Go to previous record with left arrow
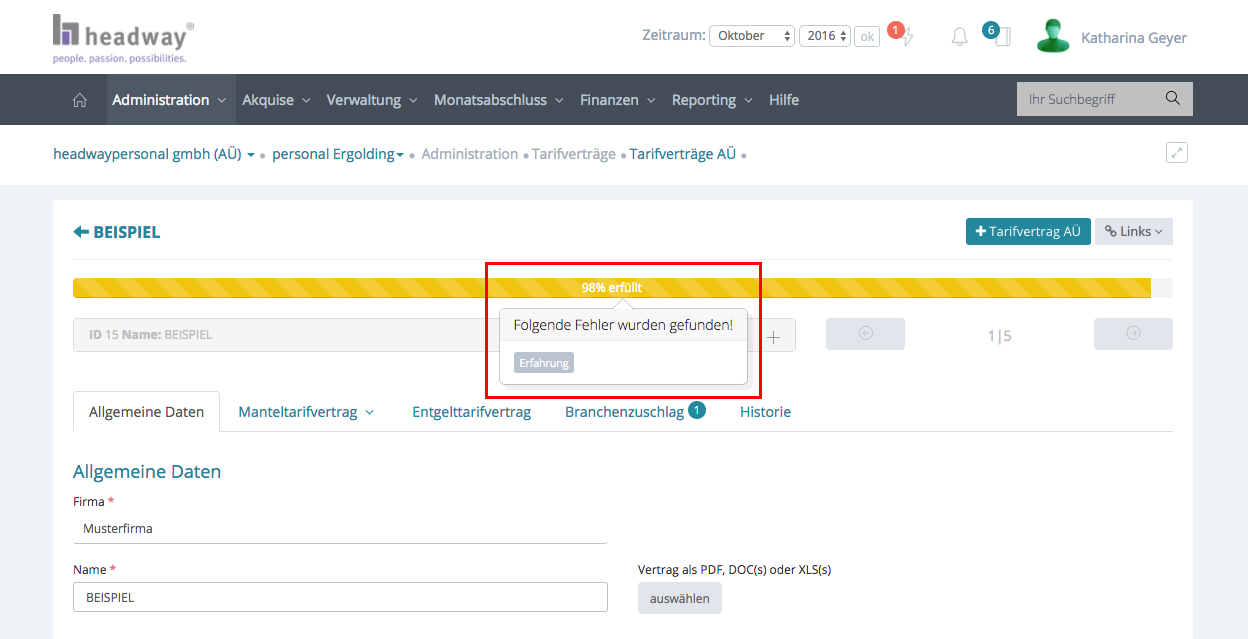This screenshot has width=1248, height=639. pyautogui.click(x=865, y=334)
